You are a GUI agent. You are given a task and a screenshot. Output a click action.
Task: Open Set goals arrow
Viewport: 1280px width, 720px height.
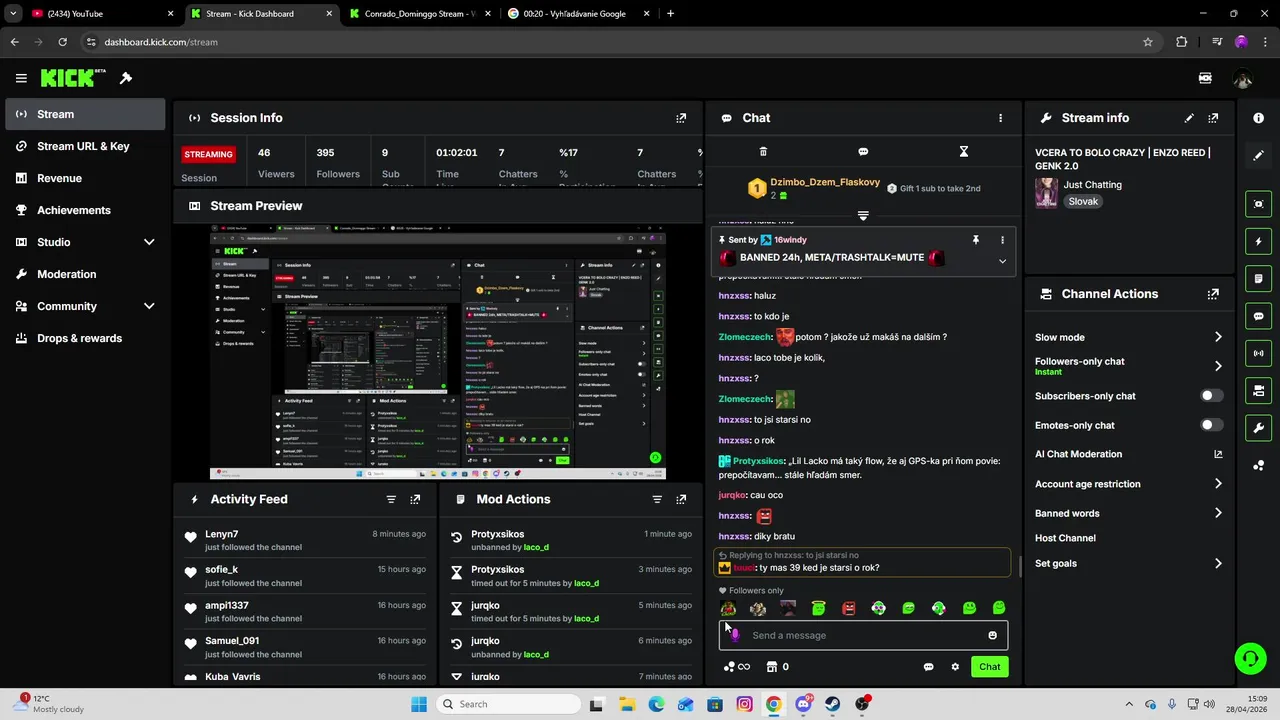click(1218, 564)
